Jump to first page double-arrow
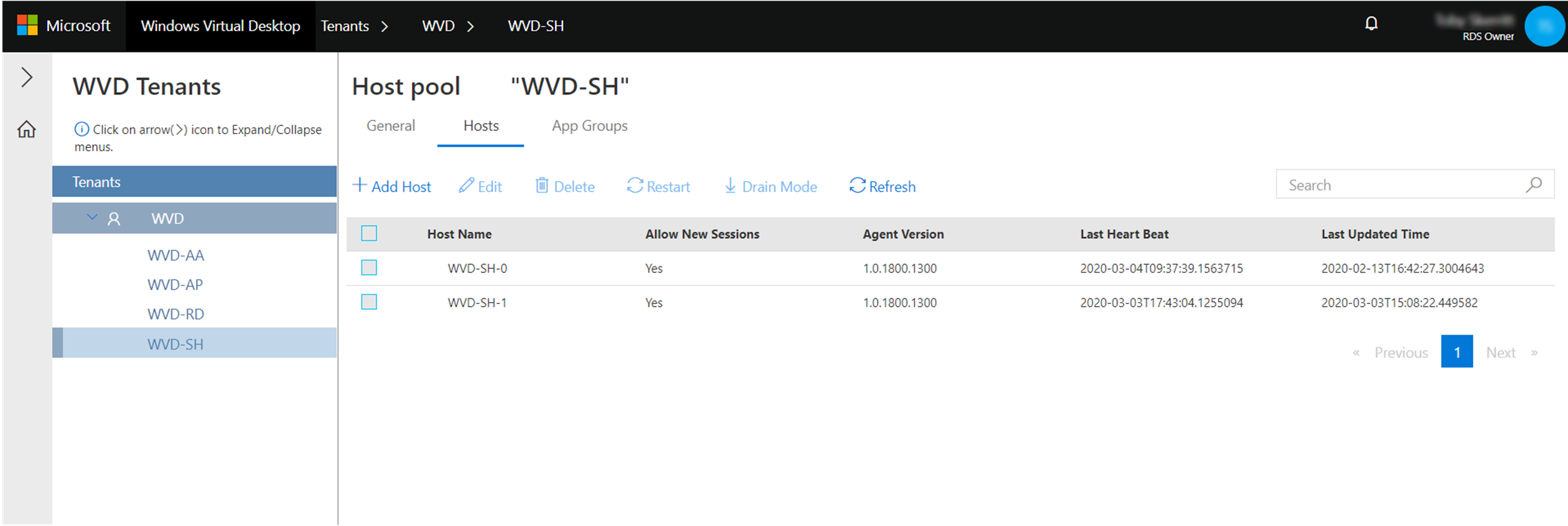 click(1356, 352)
